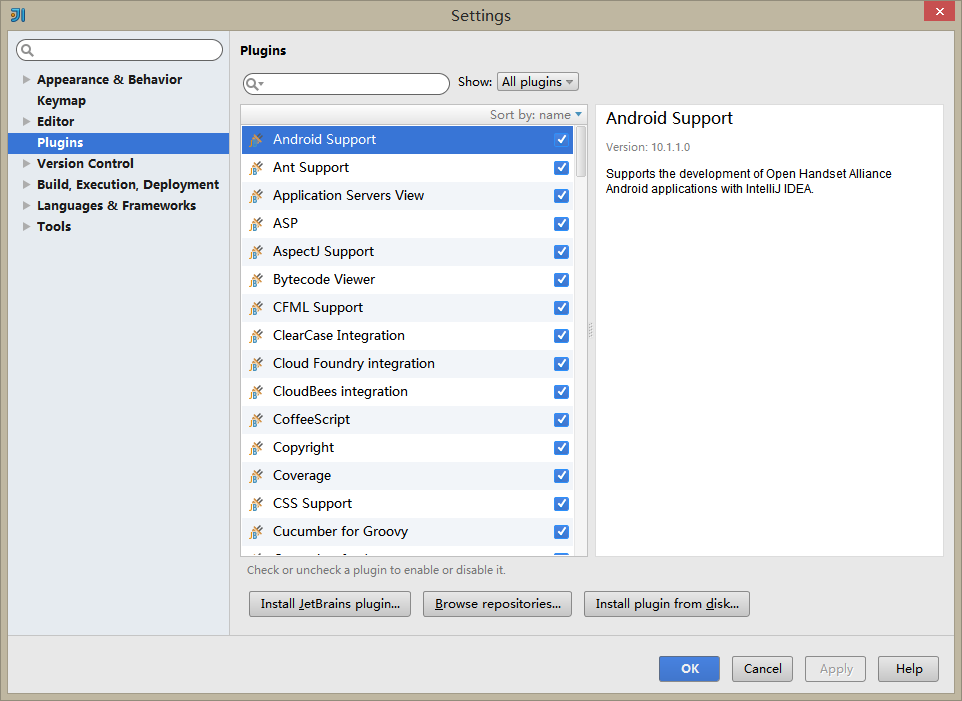Expand Build, Execution, Deployment arrow
Image resolution: width=962 pixels, height=701 pixels.
point(26,185)
